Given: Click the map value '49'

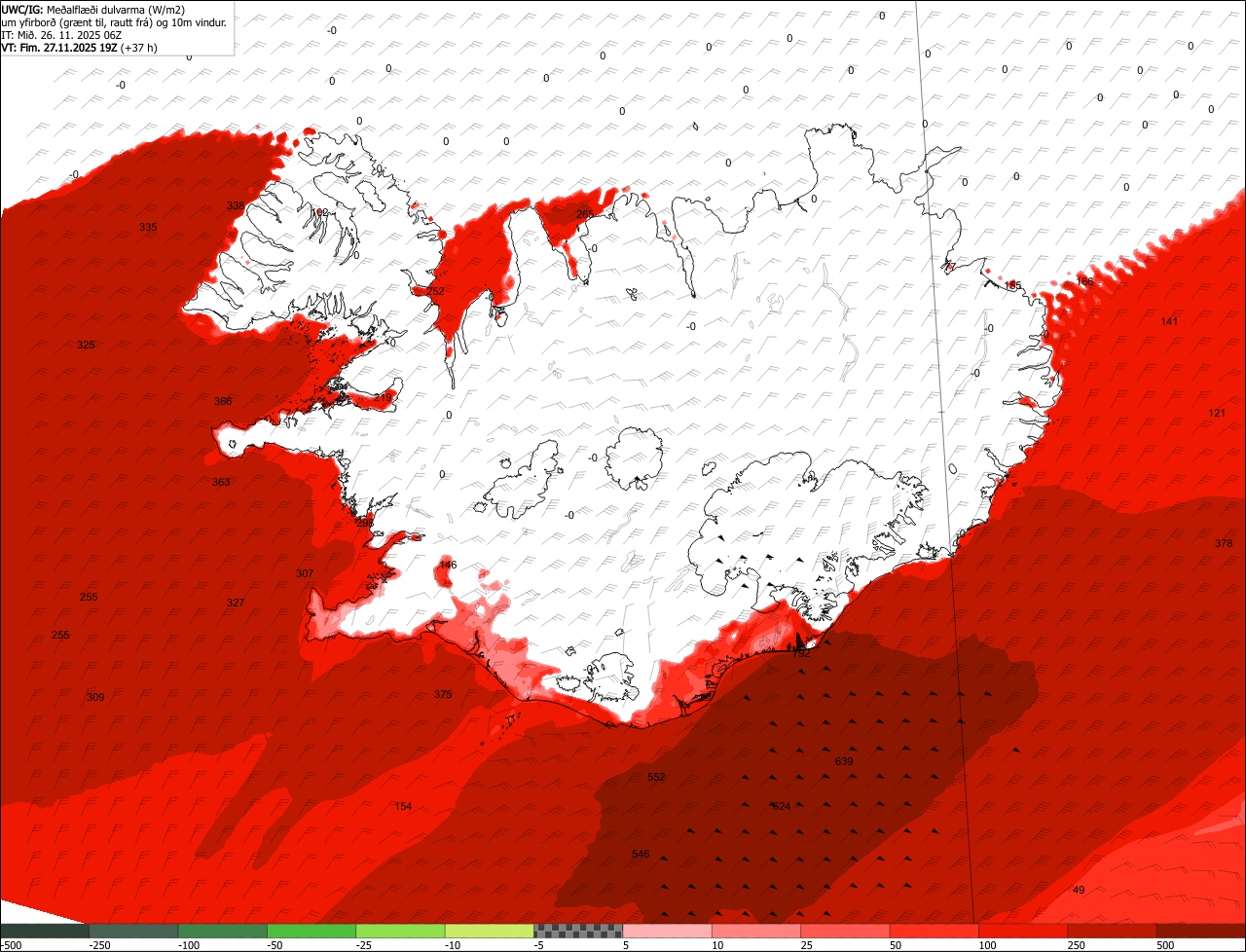Looking at the screenshot, I should [x=1079, y=890].
